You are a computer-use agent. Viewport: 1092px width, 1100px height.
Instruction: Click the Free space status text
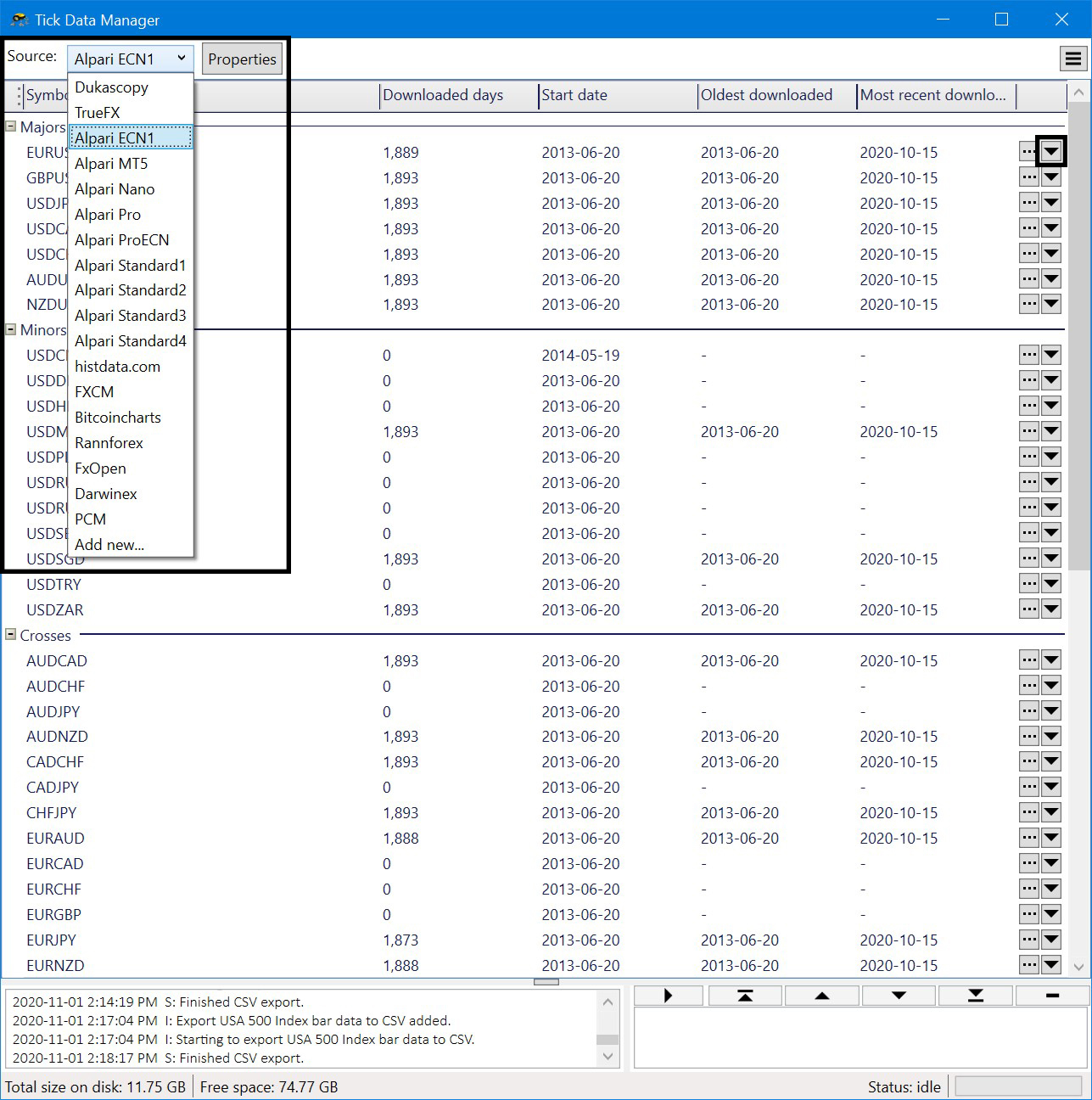[269, 1086]
